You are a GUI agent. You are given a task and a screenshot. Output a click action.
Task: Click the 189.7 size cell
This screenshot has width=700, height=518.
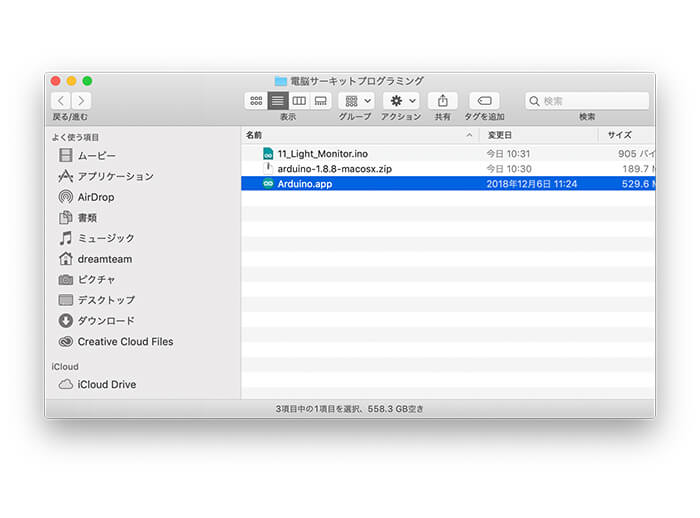coord(638,169)
